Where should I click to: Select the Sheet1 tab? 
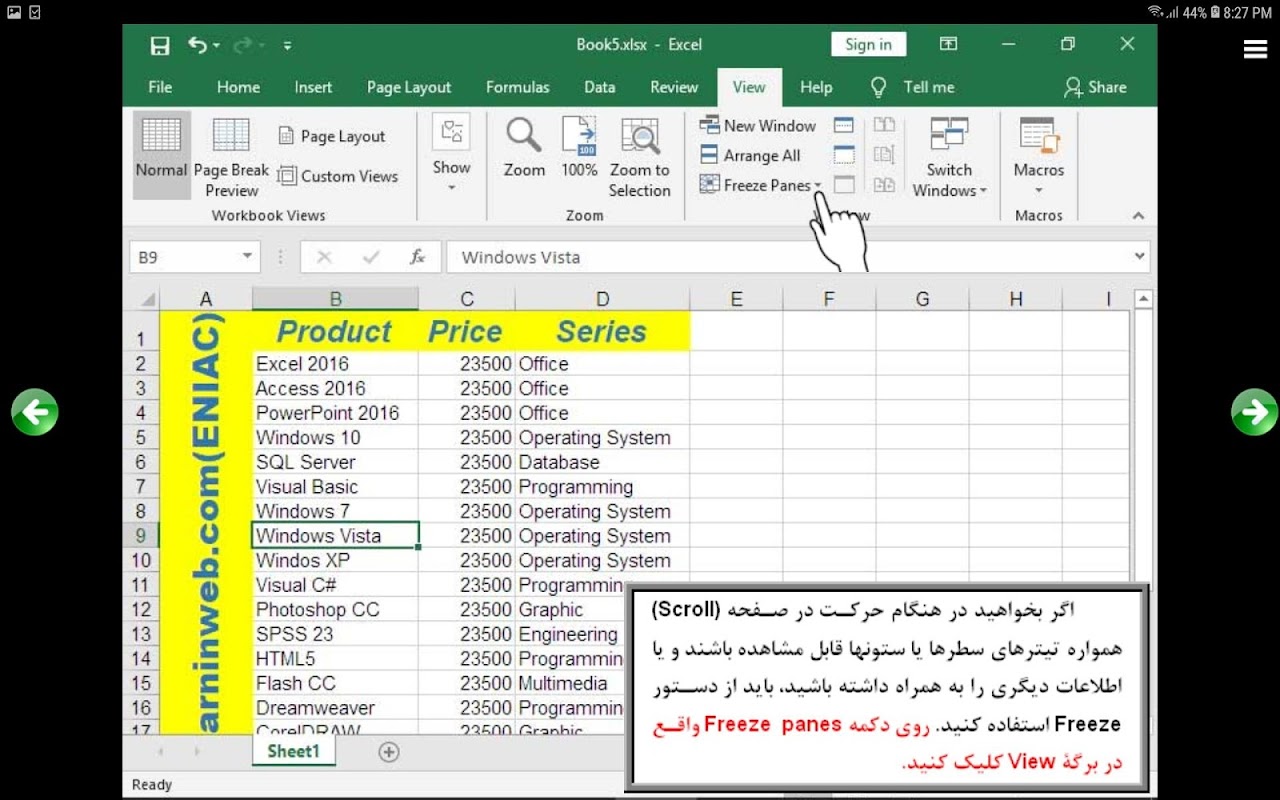tap(294, 752)
